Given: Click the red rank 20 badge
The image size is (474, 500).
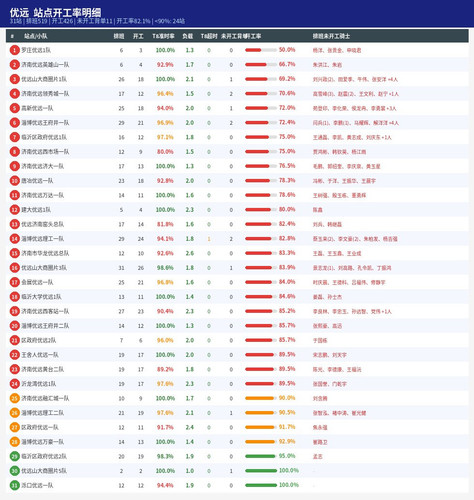Looking at the screenshot, I should 14,326.
